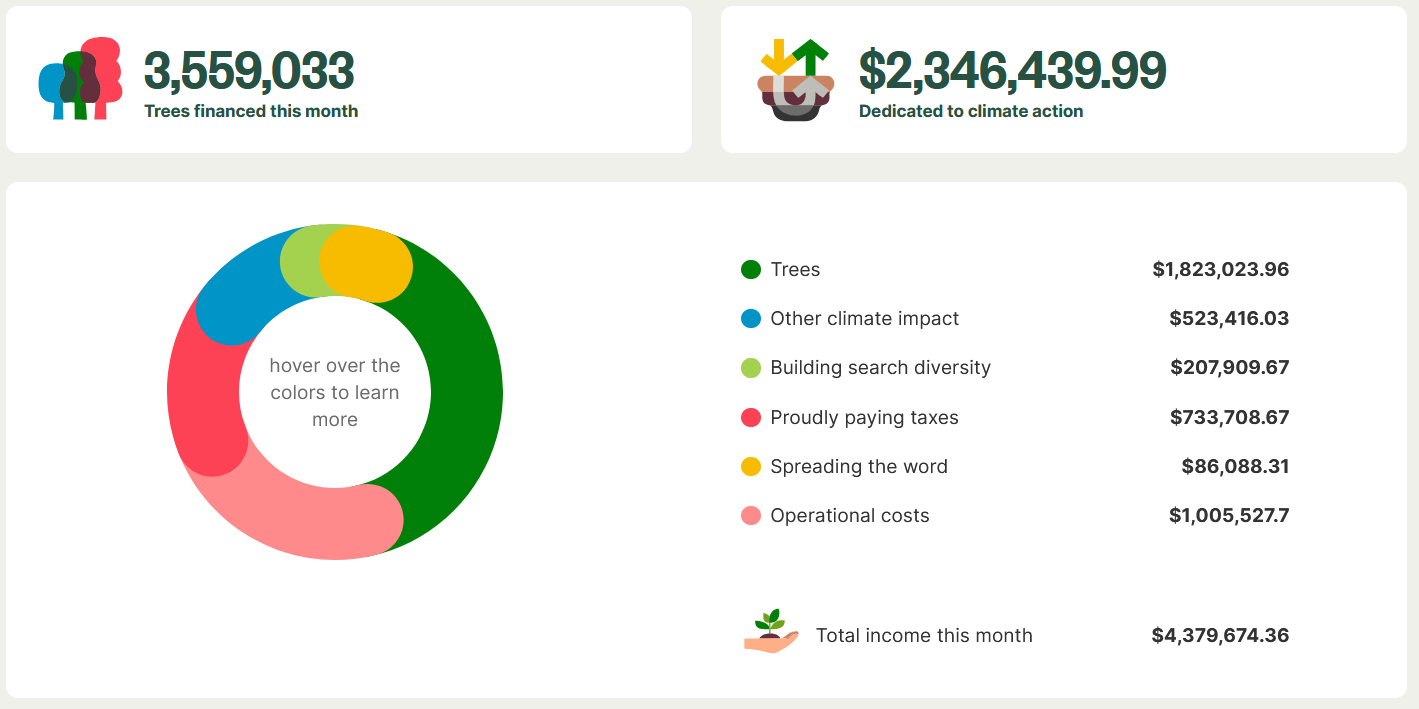The image size is (1419, 709).
Task: Click the pink Operational costs dot
Action: pos(751,515)
